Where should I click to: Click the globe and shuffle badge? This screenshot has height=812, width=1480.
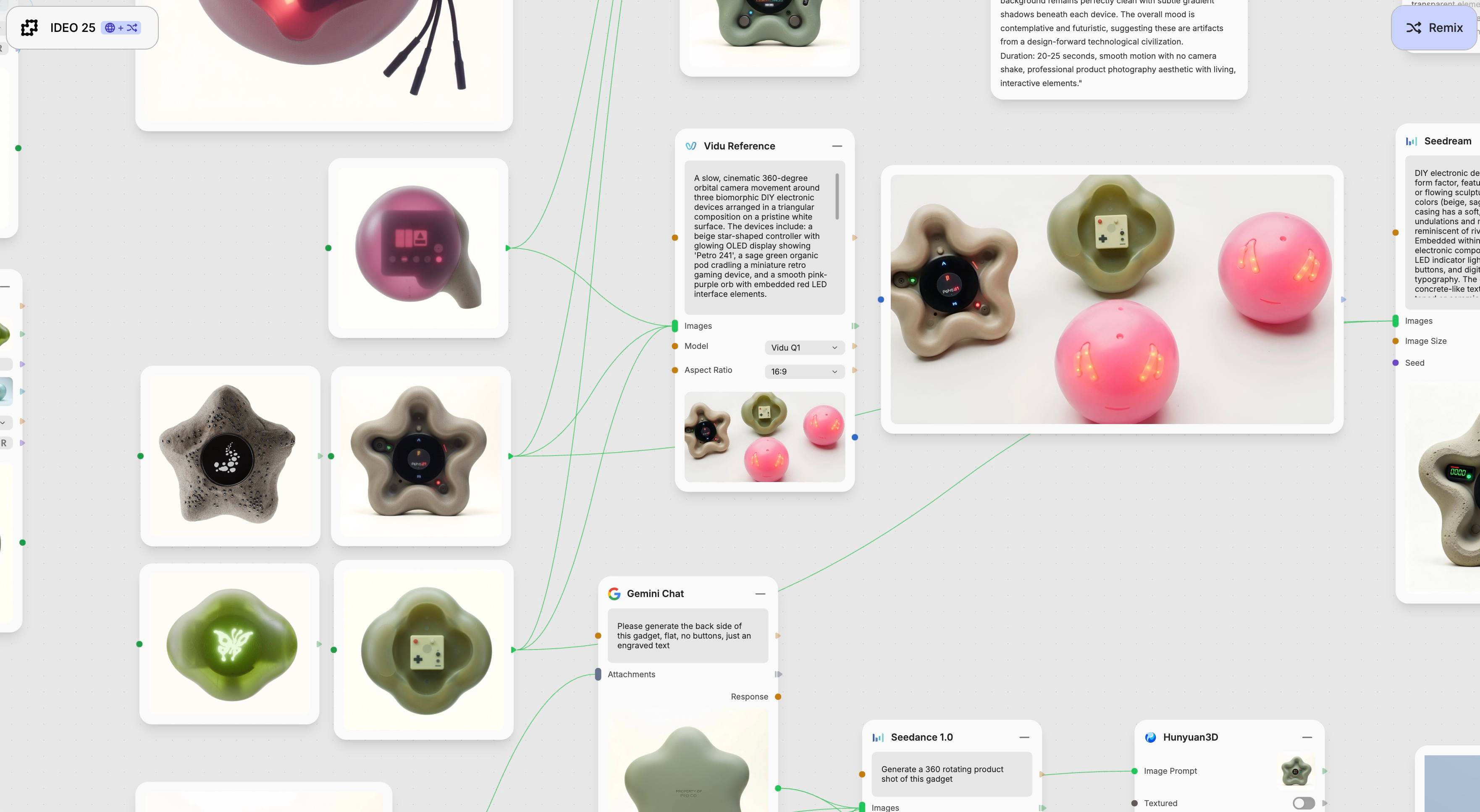point(121,28)
